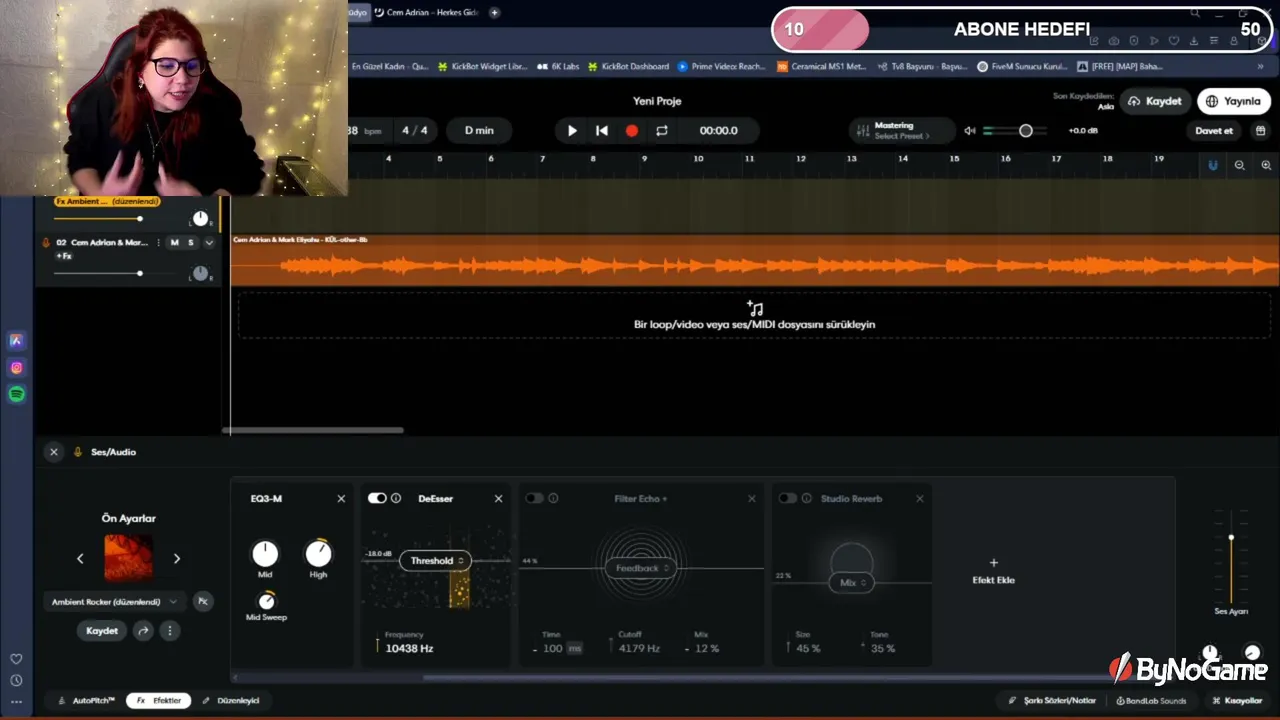Viewport: 1280px width, 720px height.
Task: Enable the Filter Echo effect
Action: [x=535, y=498]
